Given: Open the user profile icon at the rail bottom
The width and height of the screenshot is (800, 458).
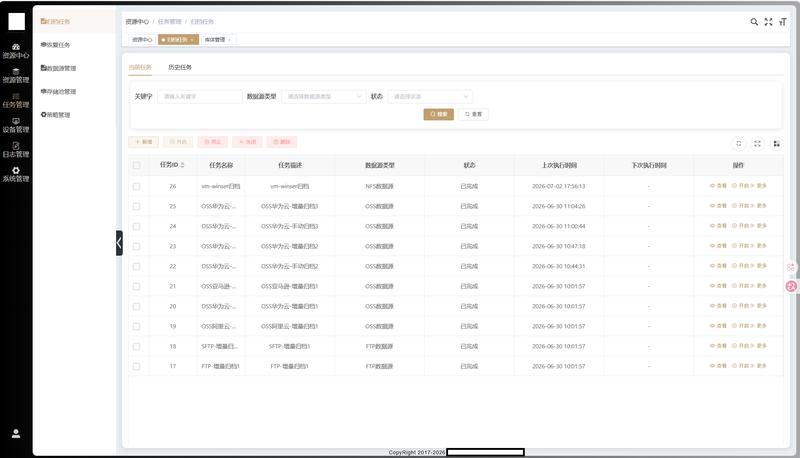Looking at the screenshot, I should tap(16, 434).
